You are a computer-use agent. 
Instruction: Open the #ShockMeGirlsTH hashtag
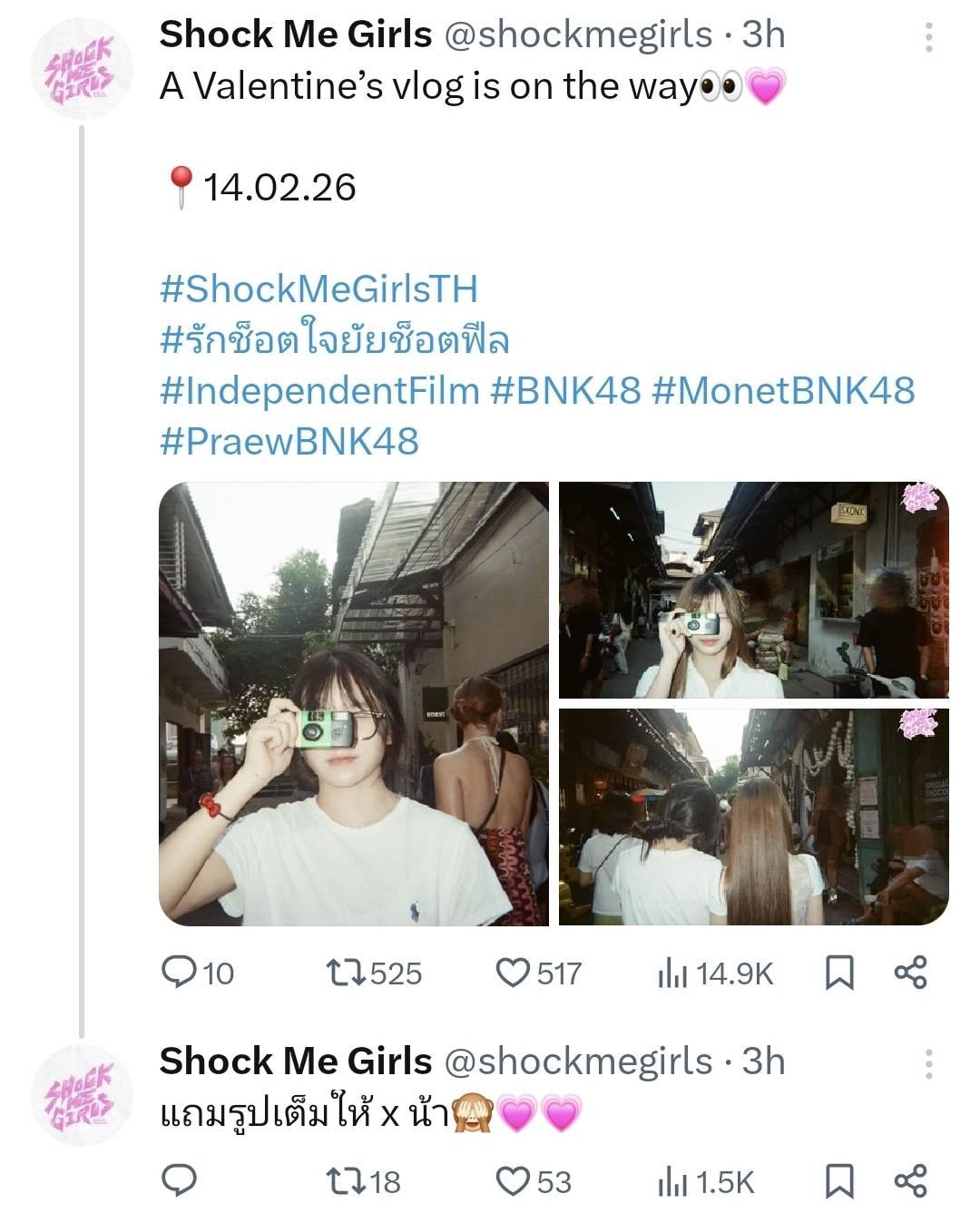click(318, 289)
